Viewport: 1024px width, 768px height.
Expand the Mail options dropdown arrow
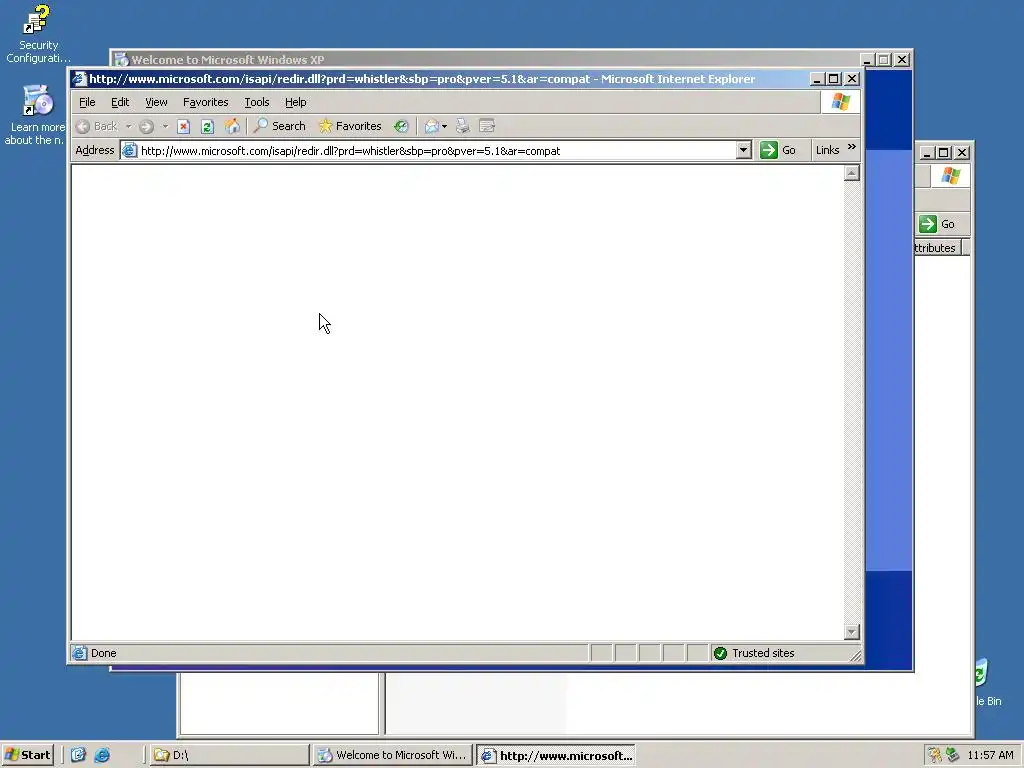445,127
